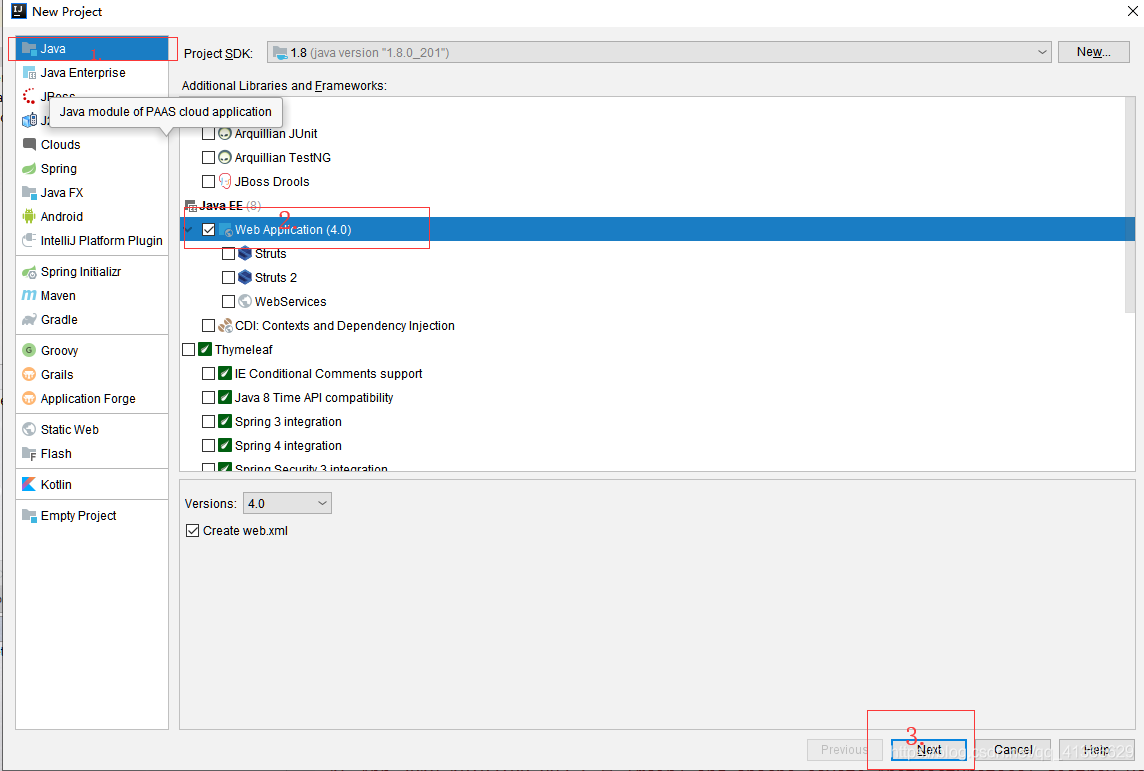Check Spring 4 integration checkbox
Viewport: 1144px width, 771px height.
pos(209,446)
